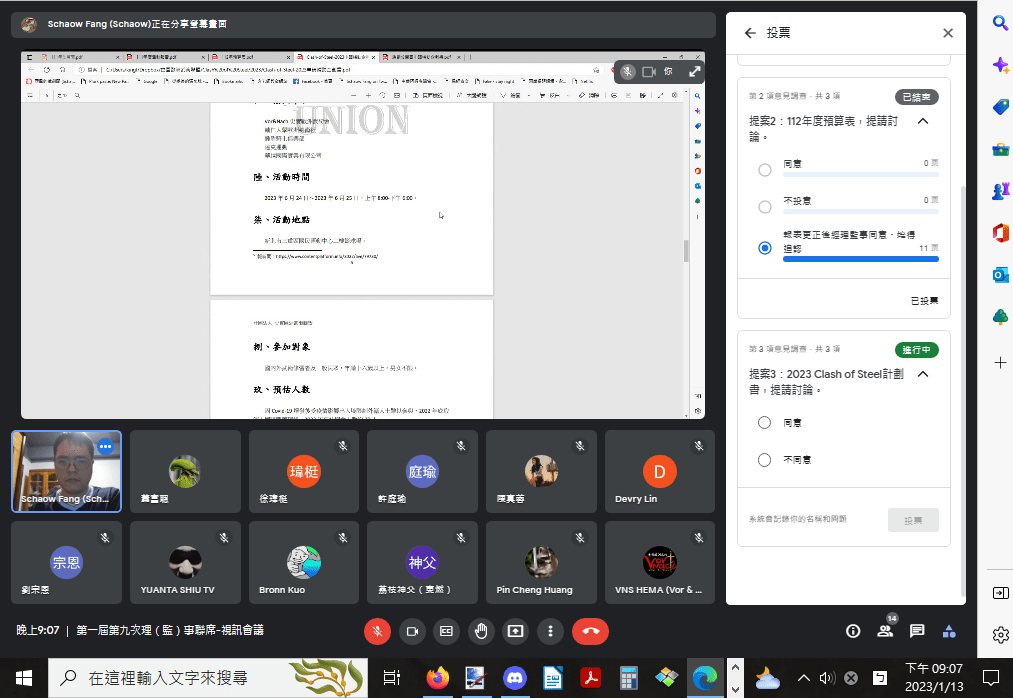1013x698 pixels.
Task: Open the meeting chat panel
Action: click(x=917, y=631)
